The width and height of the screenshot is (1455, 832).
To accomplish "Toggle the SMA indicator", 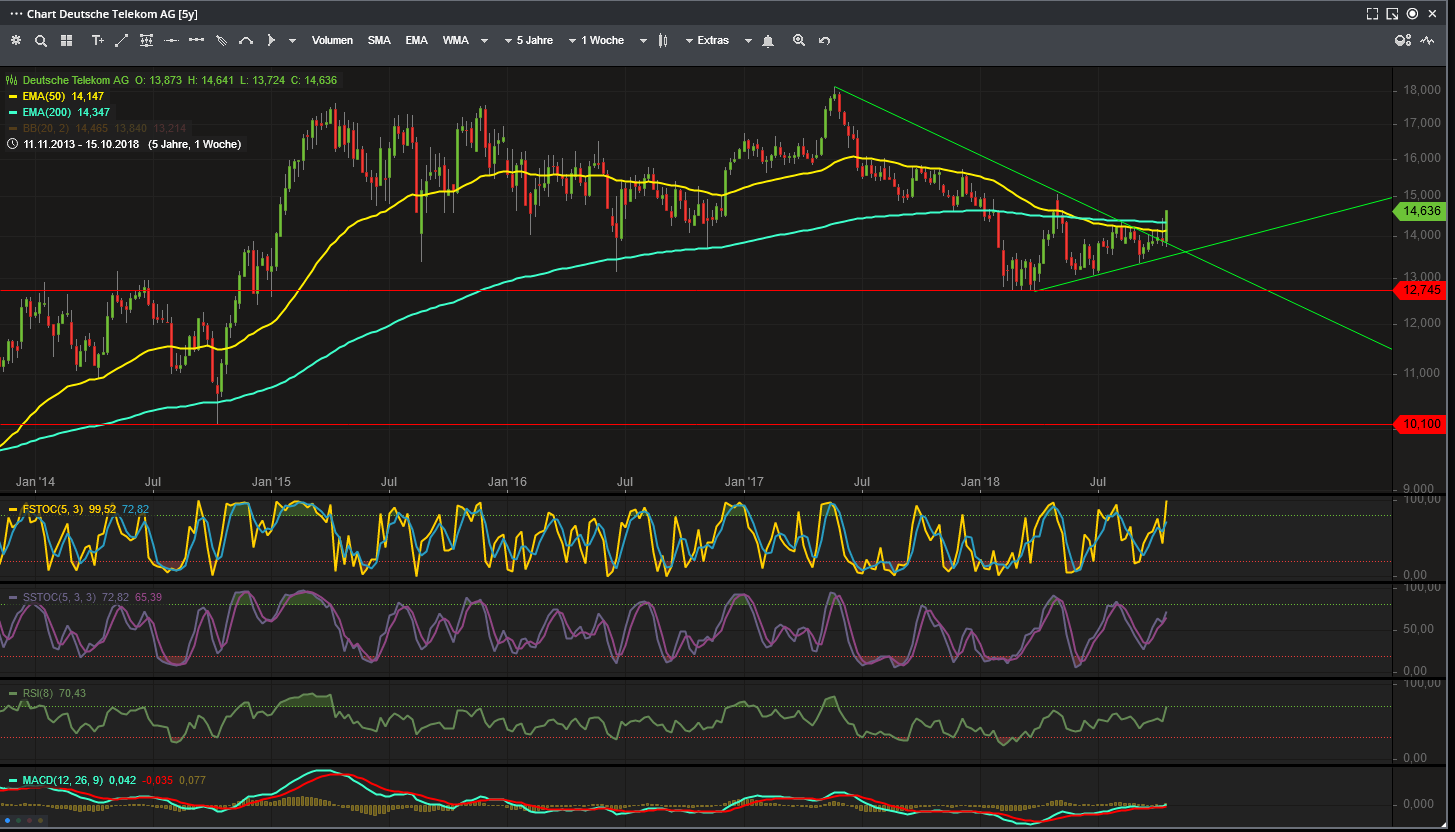I will pos(379,40).
